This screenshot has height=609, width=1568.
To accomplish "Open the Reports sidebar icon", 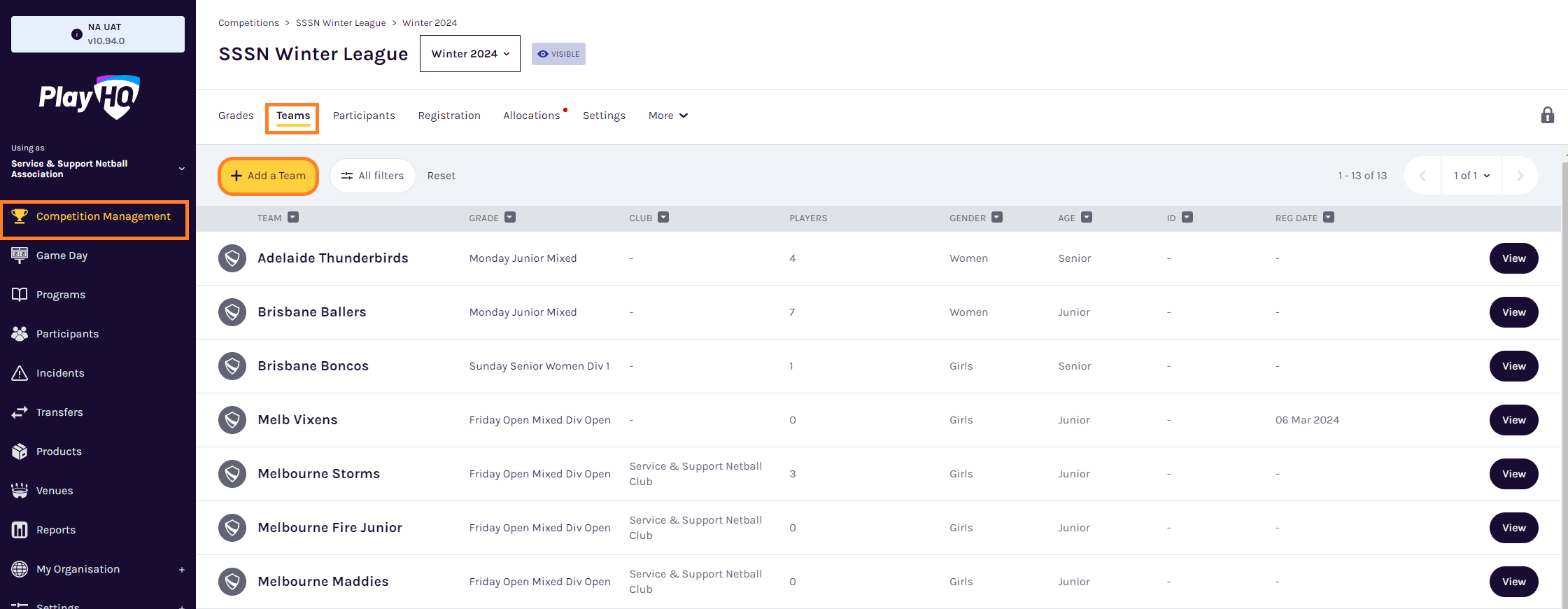I will pyautogui.click(x=20, y=530).
